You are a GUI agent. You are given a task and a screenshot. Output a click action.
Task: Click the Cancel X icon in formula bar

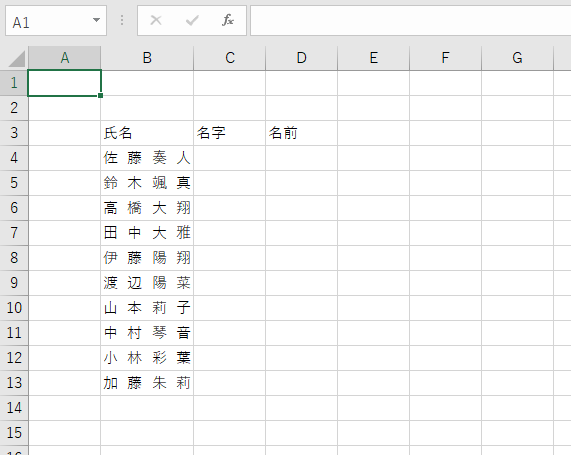[x=156, y=20]
